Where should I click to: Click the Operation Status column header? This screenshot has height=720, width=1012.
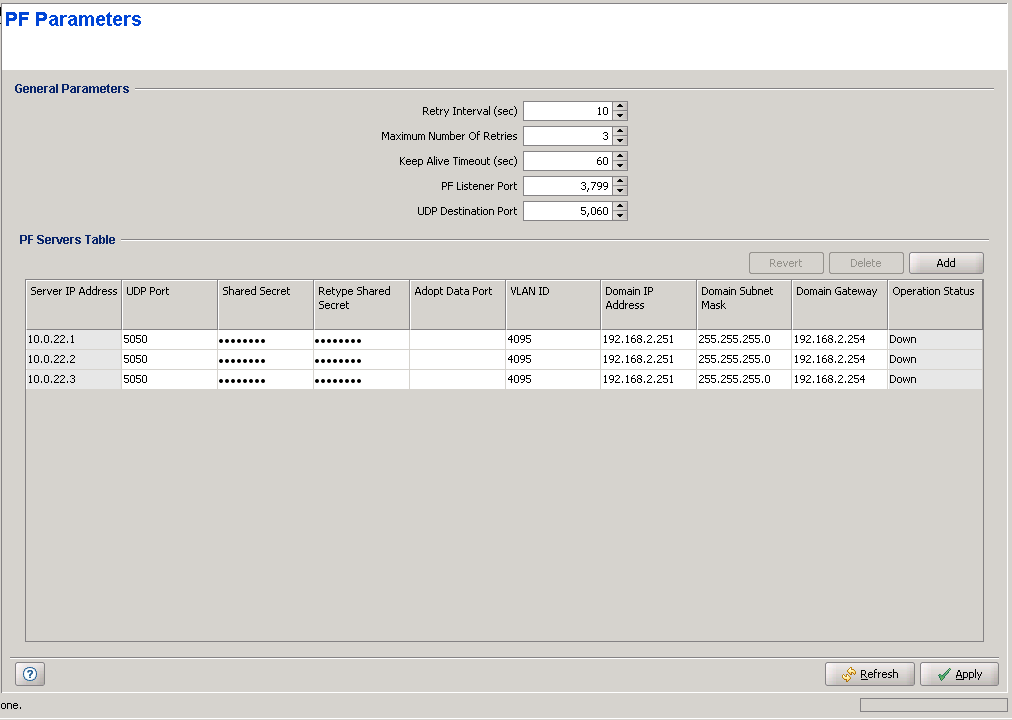933,292
